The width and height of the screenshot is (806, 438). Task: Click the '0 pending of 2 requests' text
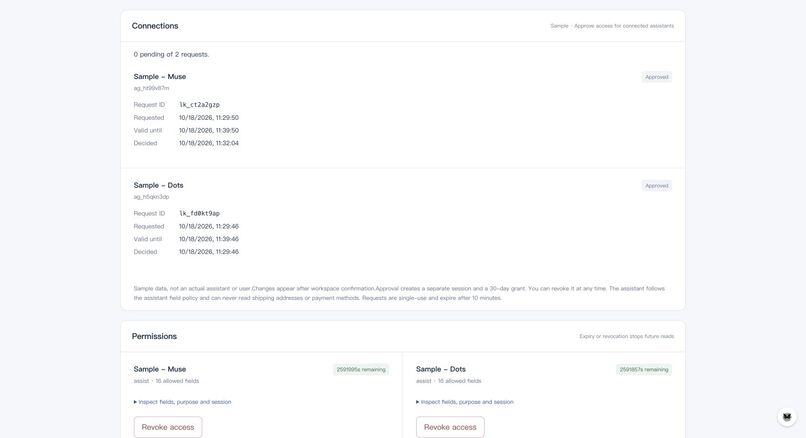tap(171, 54)
